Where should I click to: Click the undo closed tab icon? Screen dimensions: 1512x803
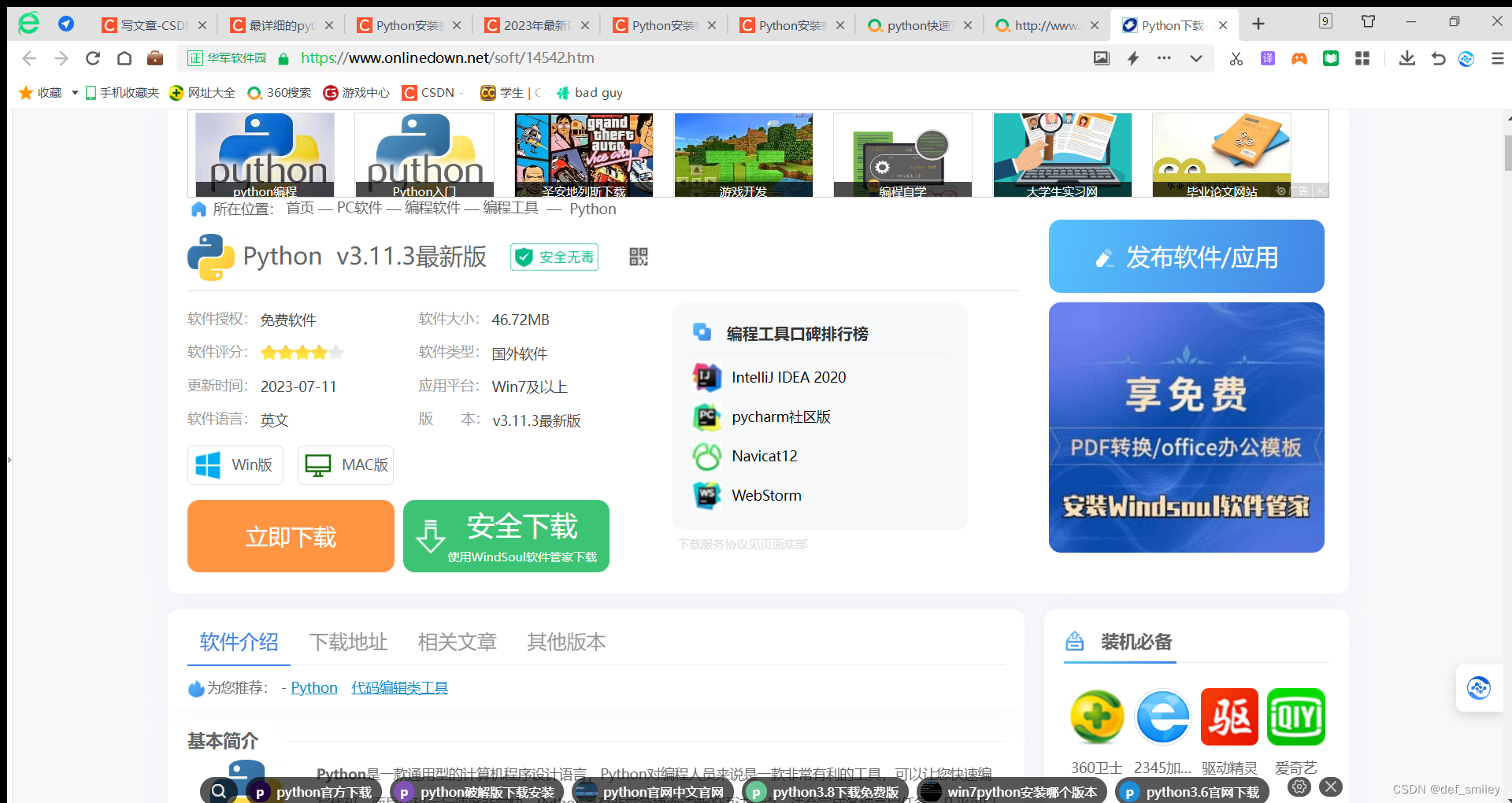point(1438,58)
